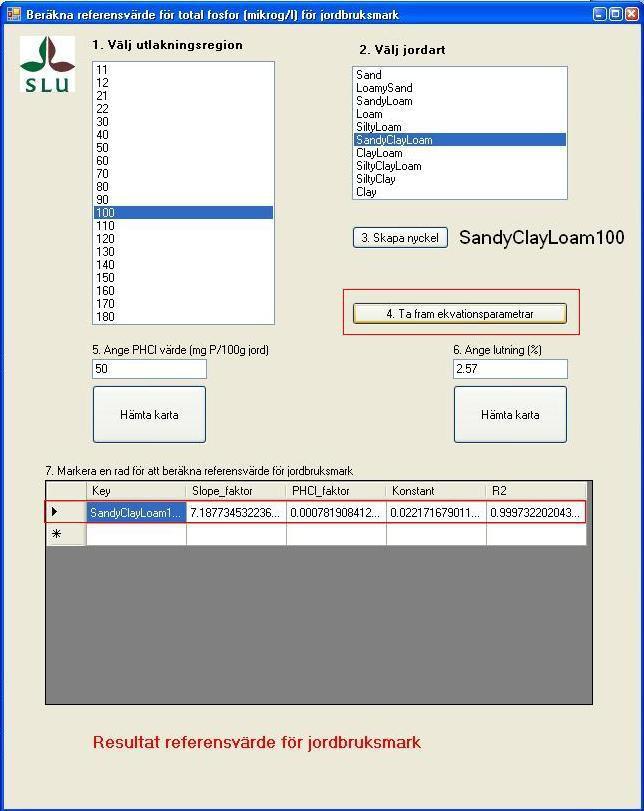Click the 0.022171679011... Konstant cell
Screen dimensions: 644x811
click(436, 513)
